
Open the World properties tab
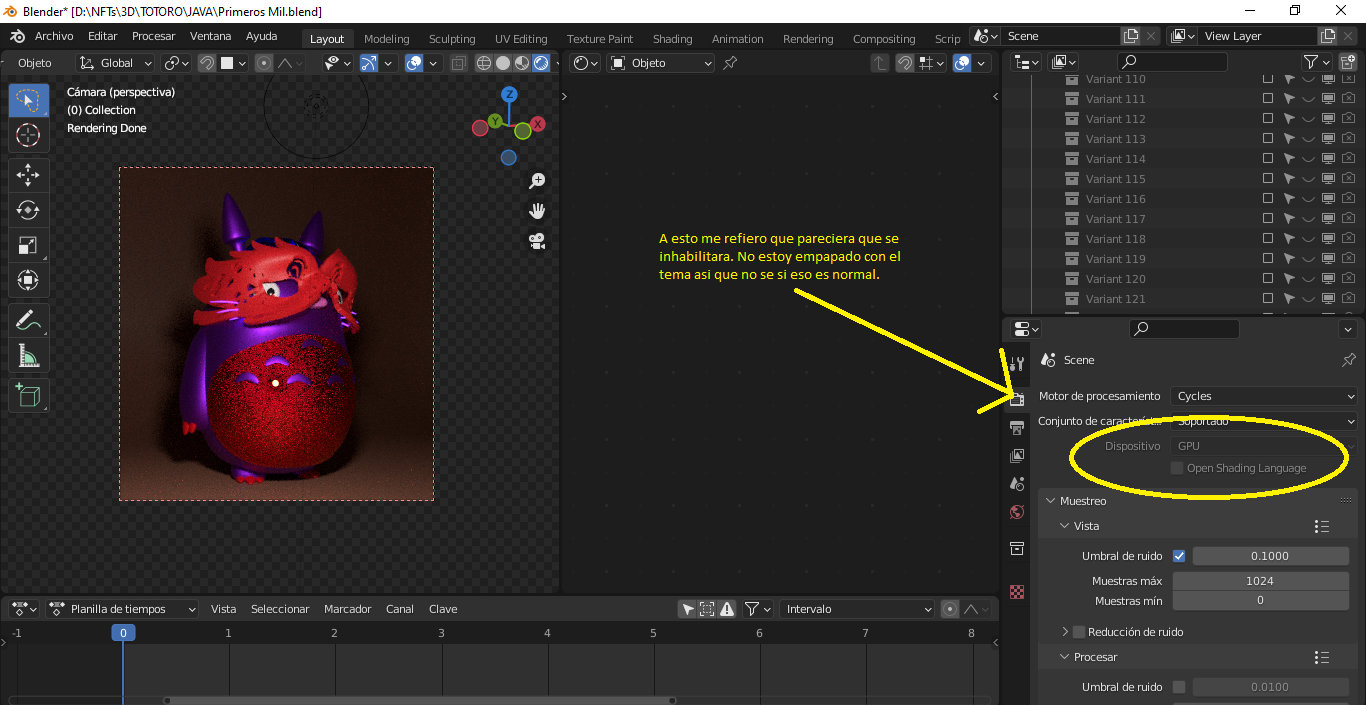tap(1017, 512)
